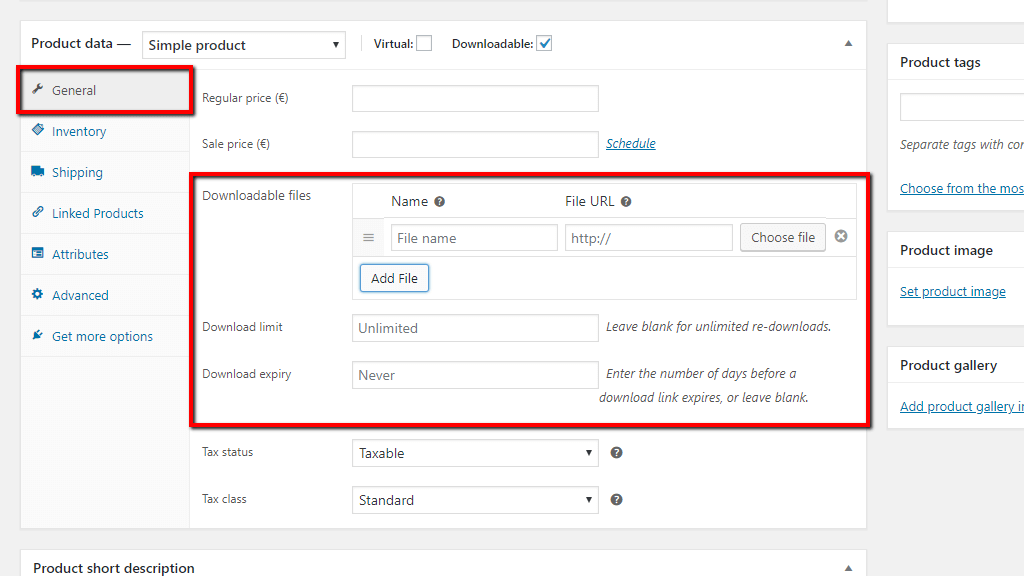
Task: Click the Inventory tag icon
Action: [38, 130]
